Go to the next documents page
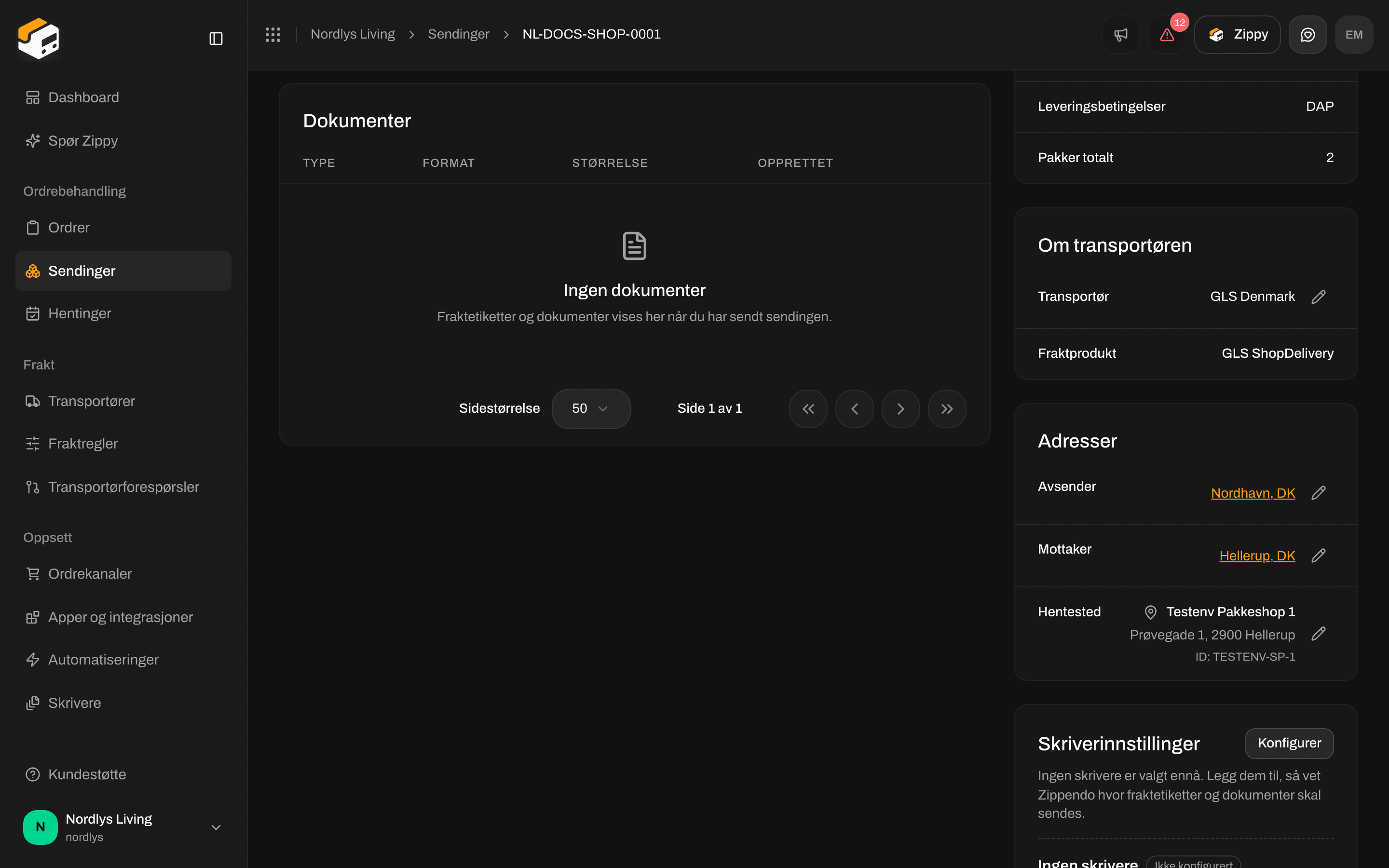The height and width of the screenshot is (868, 1389). 900,409
